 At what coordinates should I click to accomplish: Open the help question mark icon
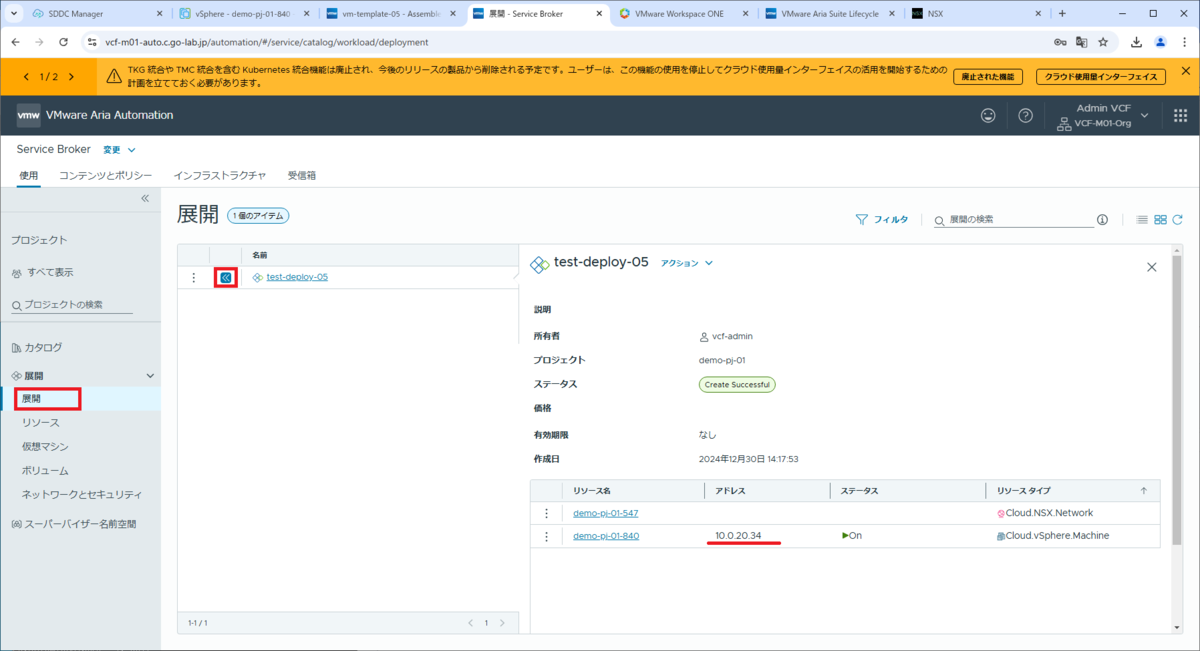point(1025,115)
